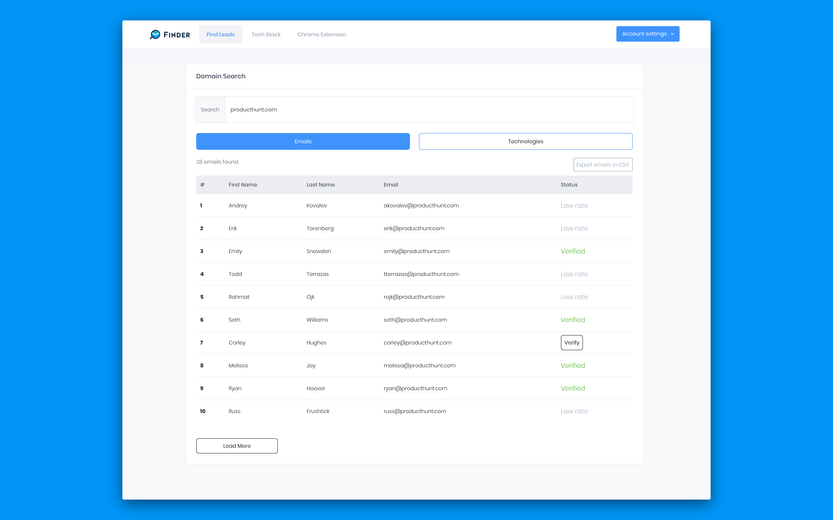Click the Verified status for Seth Williams

tap(573, 320)
